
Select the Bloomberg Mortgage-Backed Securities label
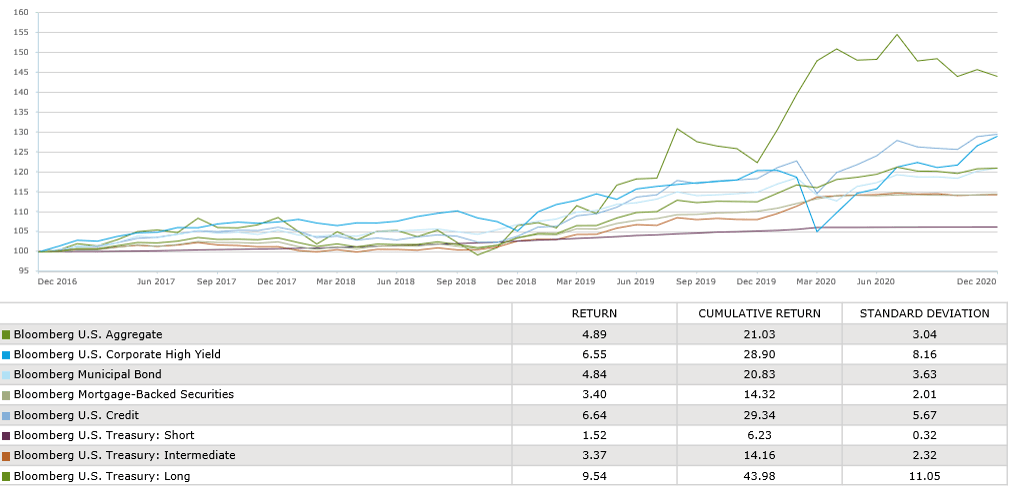coord(124,395)
